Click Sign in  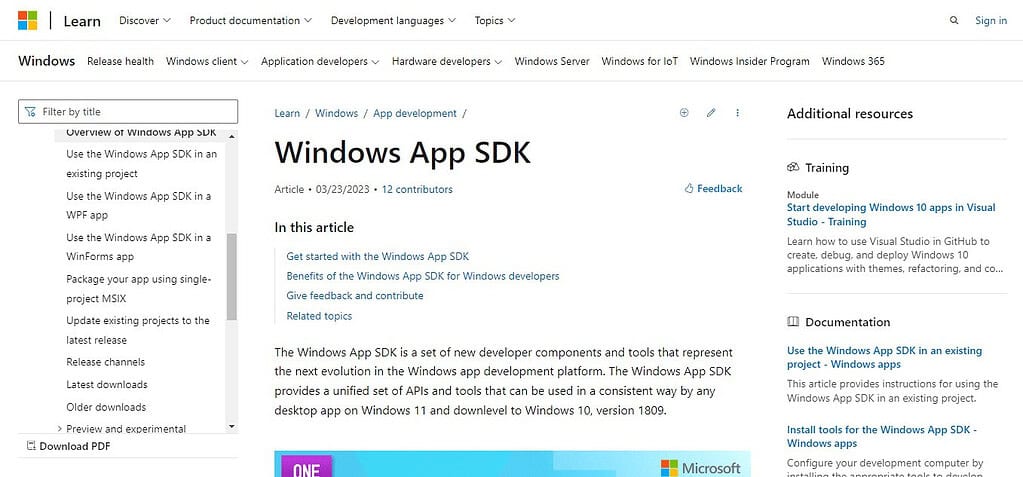(x=990, y=20)
